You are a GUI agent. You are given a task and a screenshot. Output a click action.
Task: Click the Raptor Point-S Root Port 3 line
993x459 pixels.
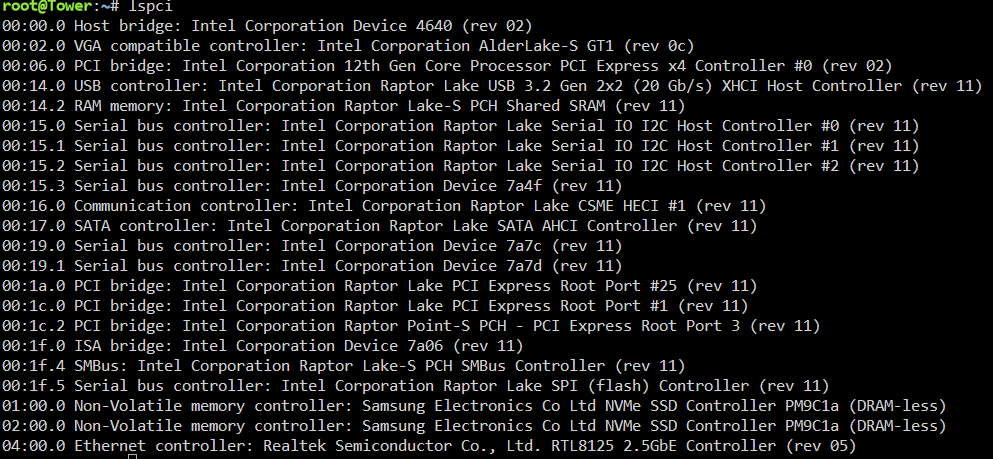point(412,326)
